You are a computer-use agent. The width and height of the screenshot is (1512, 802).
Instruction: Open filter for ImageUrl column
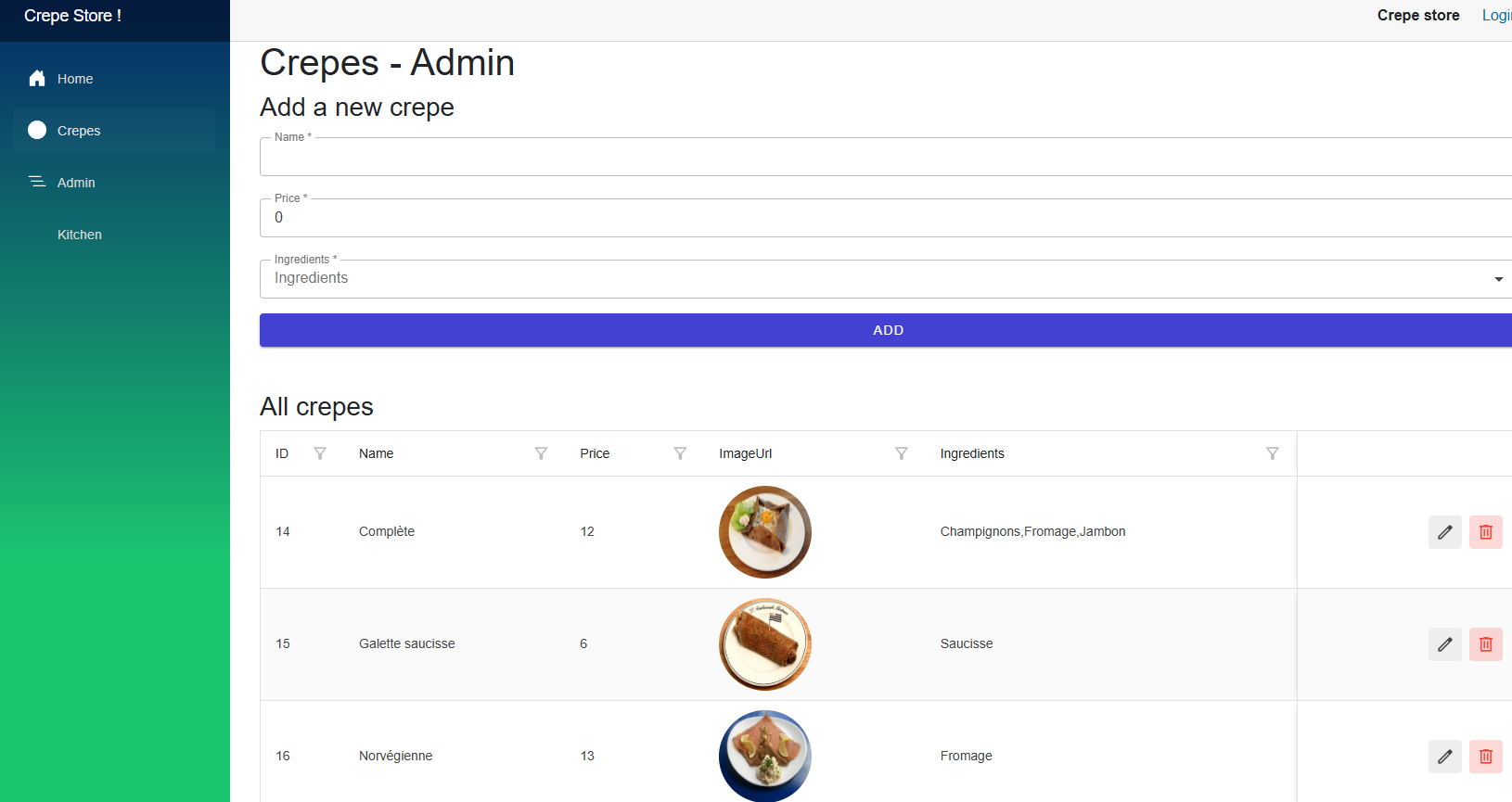[x=901, y=453]
